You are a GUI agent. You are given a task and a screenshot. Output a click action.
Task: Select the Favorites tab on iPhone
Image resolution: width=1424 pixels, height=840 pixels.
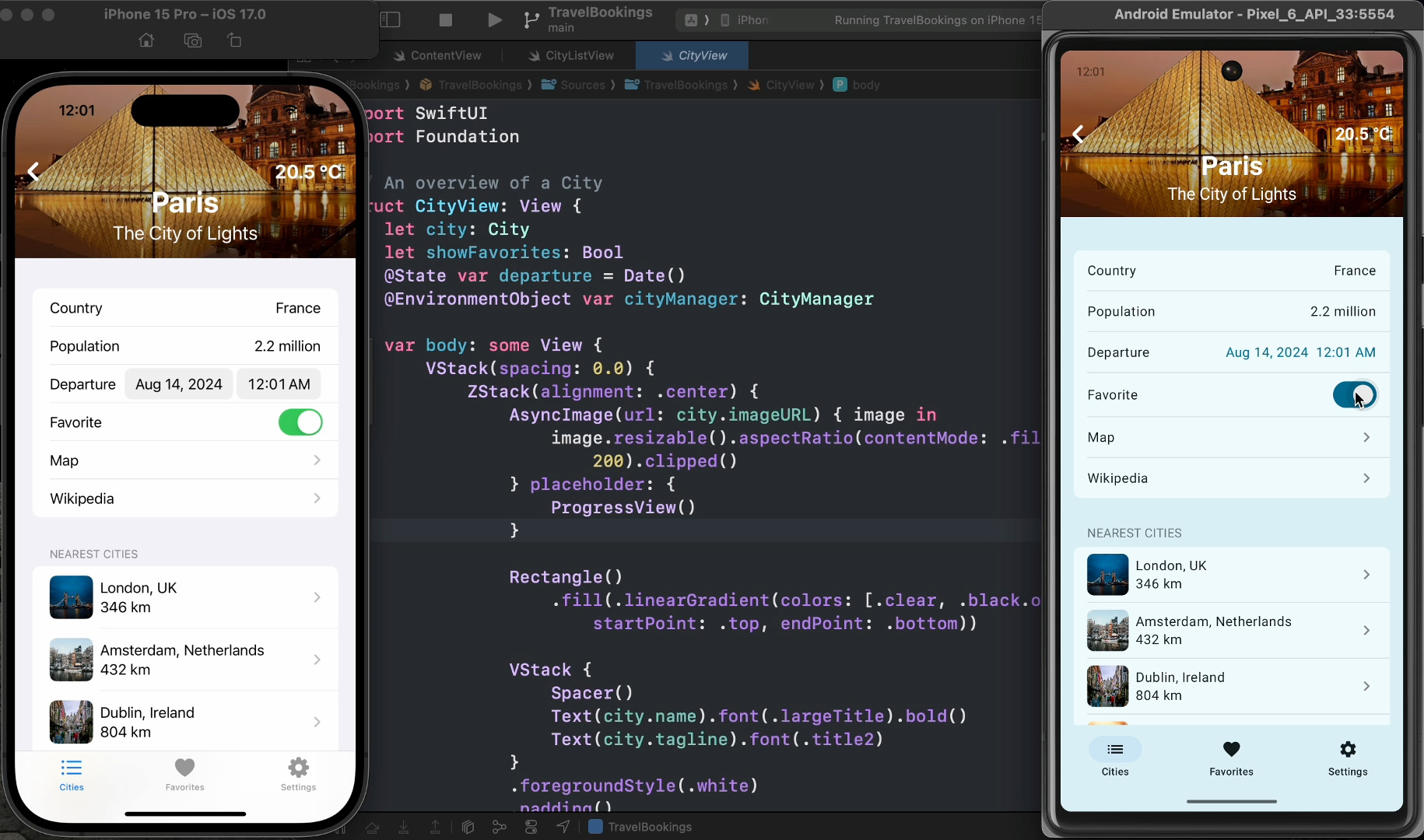184,775
